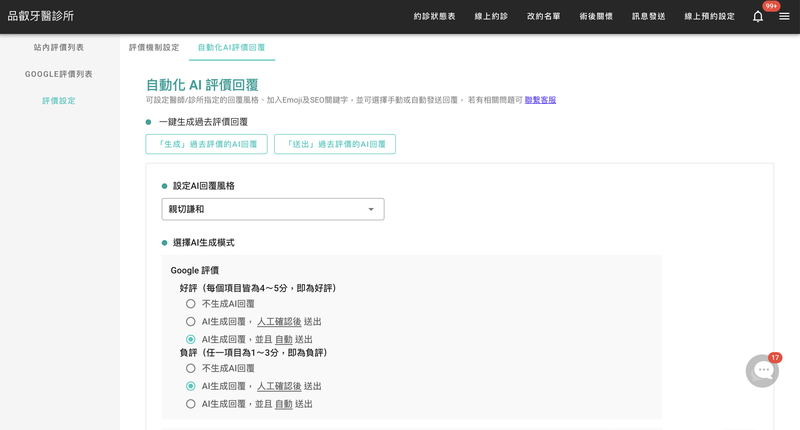This screenshot has width=800, height=430.
Task: Click the 「送出」過去評價的AI回覆 button
Action: coord(335,144)
